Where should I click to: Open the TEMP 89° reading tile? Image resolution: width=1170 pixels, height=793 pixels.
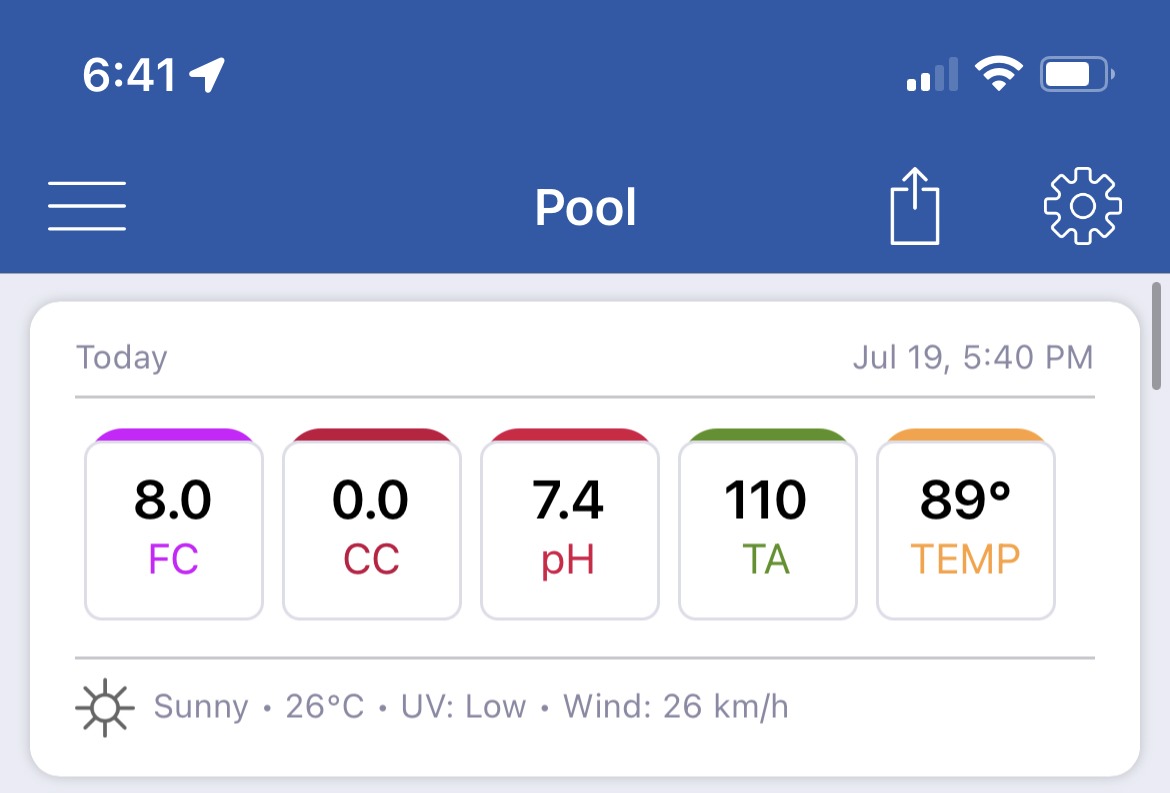click(x=966, y=524)
